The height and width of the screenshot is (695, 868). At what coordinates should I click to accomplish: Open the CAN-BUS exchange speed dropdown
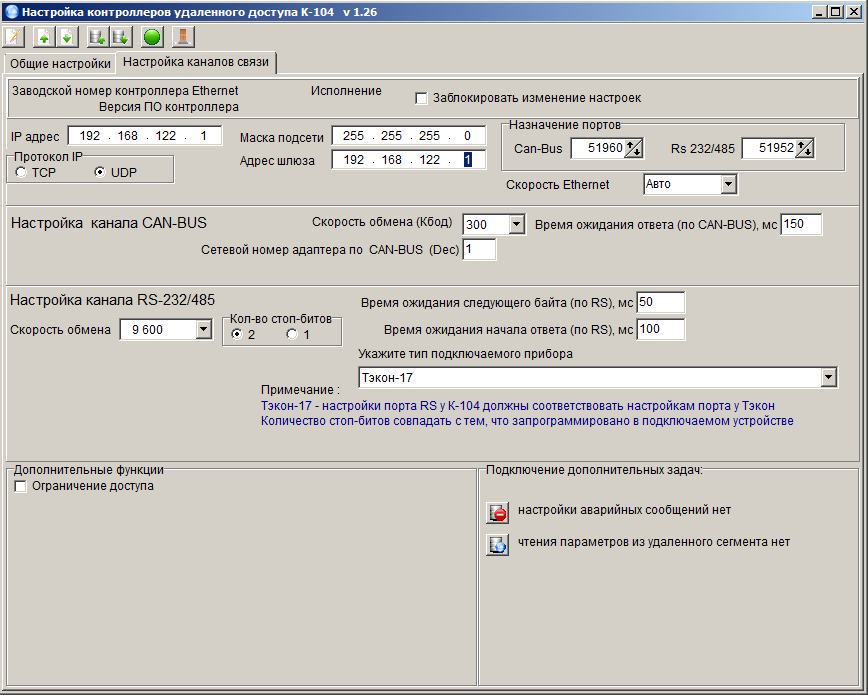point(516,224)
